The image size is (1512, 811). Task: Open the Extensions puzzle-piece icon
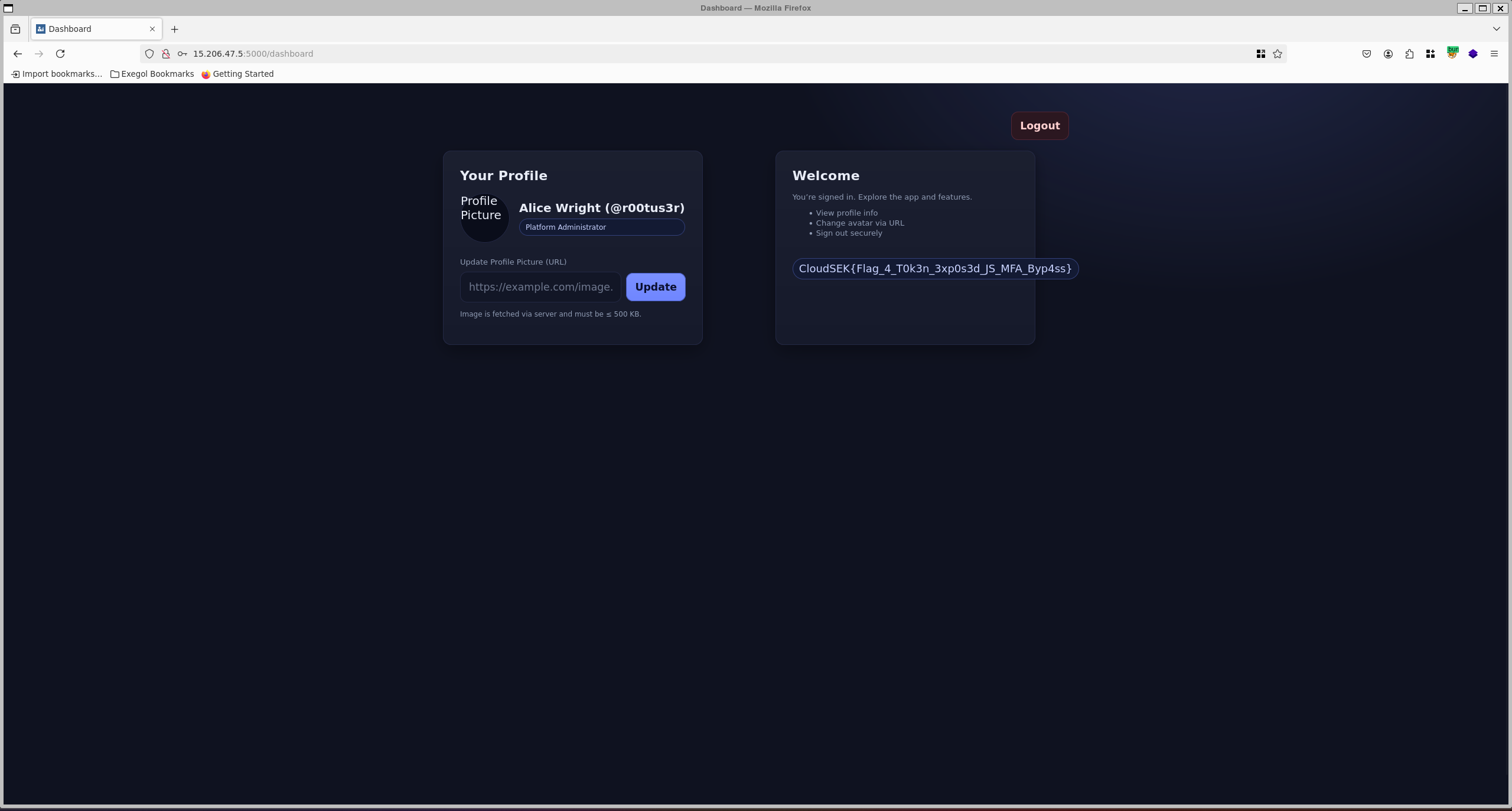point(1409,54)
